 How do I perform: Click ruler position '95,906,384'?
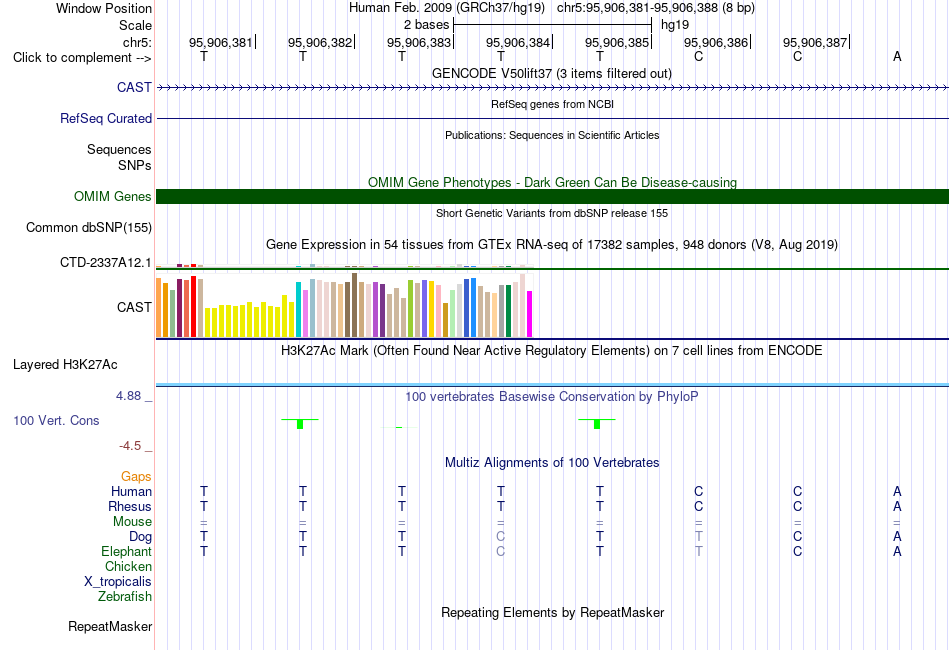[x=517, y=42]
